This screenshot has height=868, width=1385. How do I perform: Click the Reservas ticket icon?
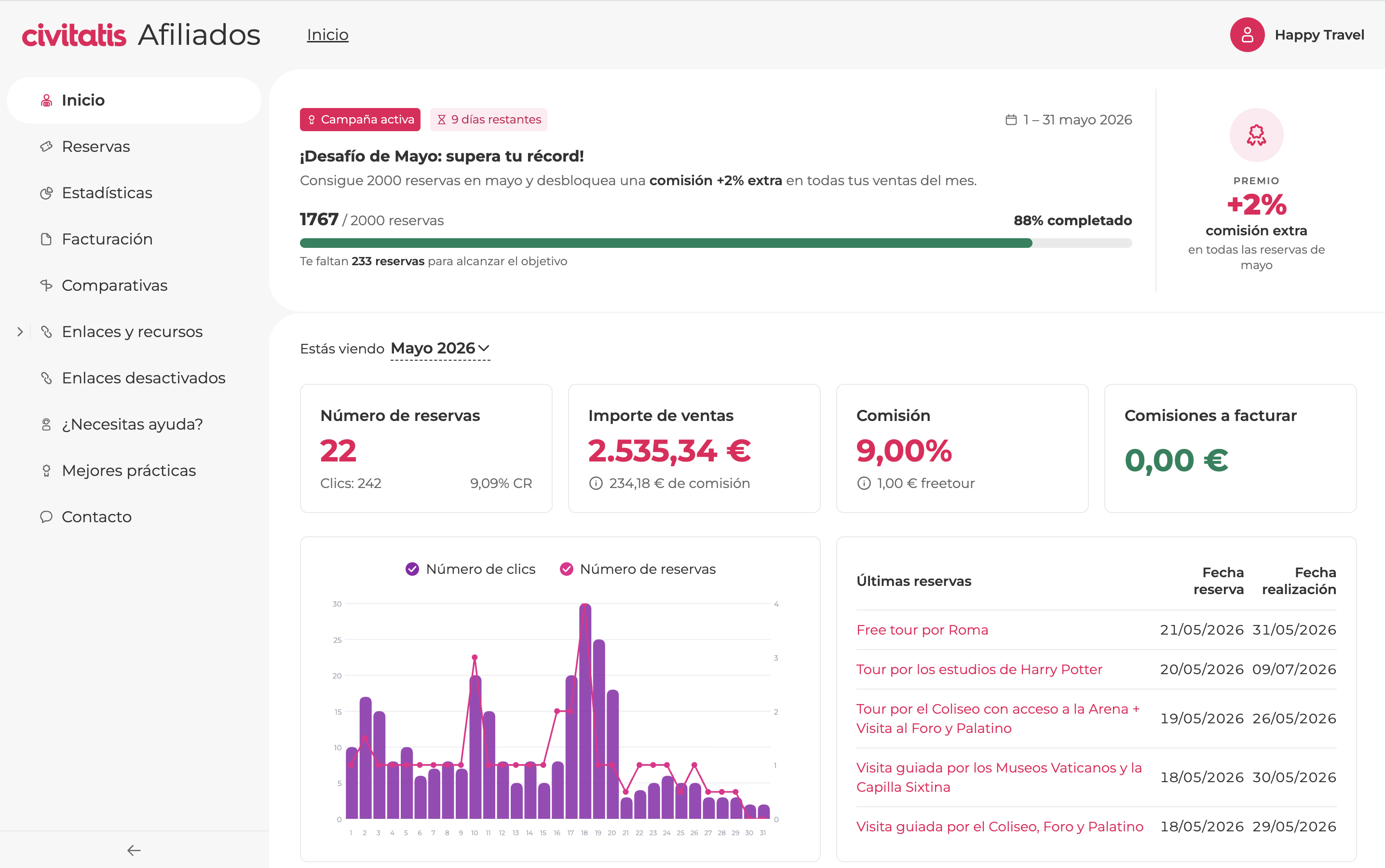(46, 147)
